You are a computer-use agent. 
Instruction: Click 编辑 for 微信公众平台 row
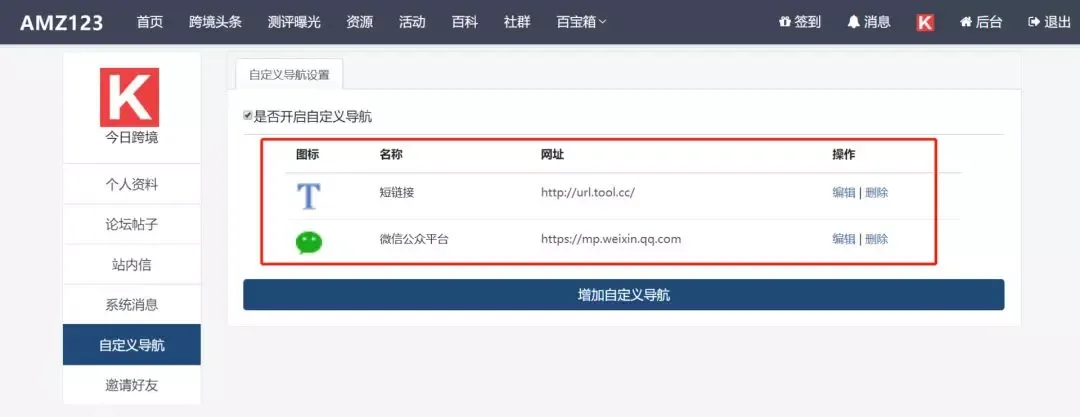844,239
